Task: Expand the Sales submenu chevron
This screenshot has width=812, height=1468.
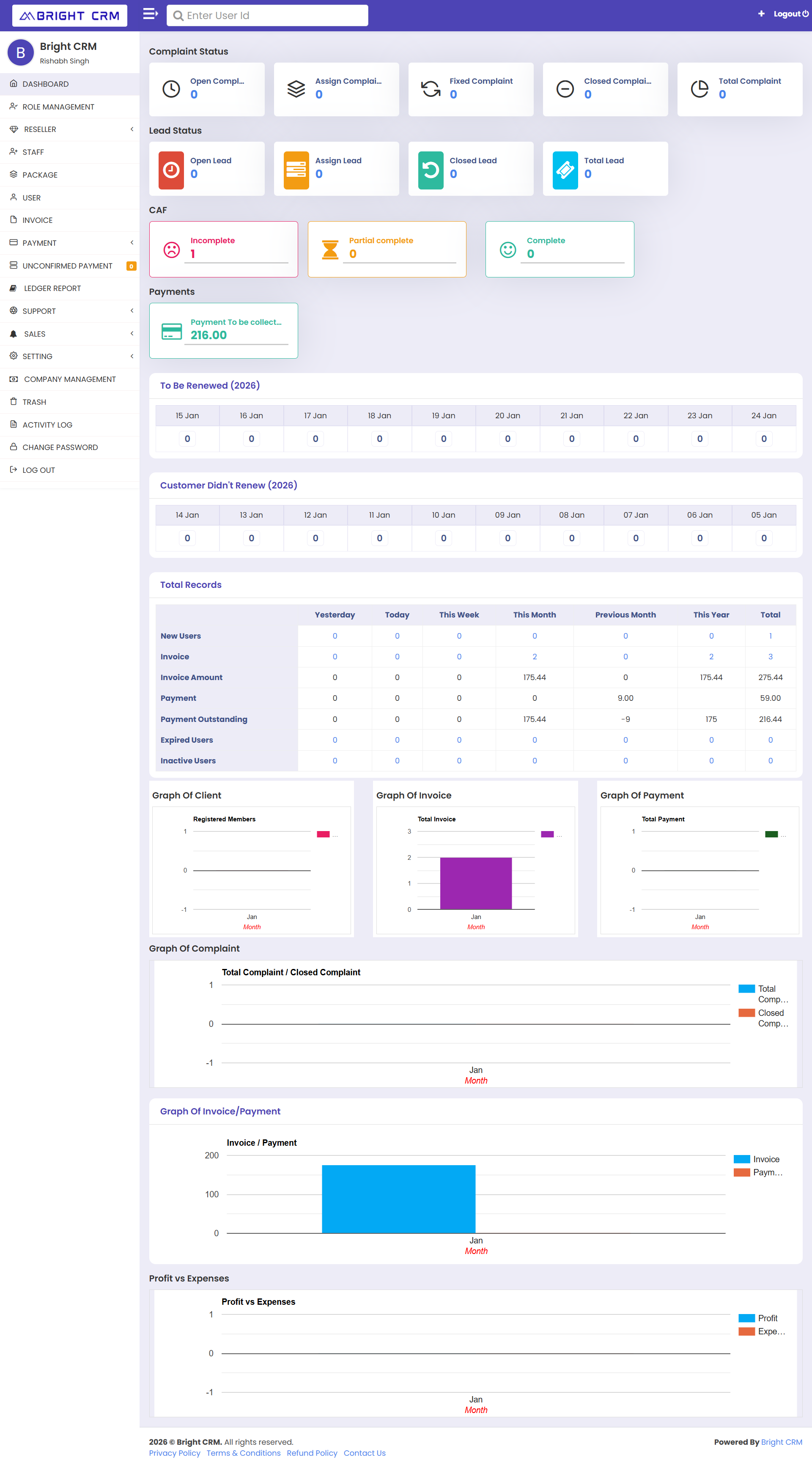Action: 132,333
